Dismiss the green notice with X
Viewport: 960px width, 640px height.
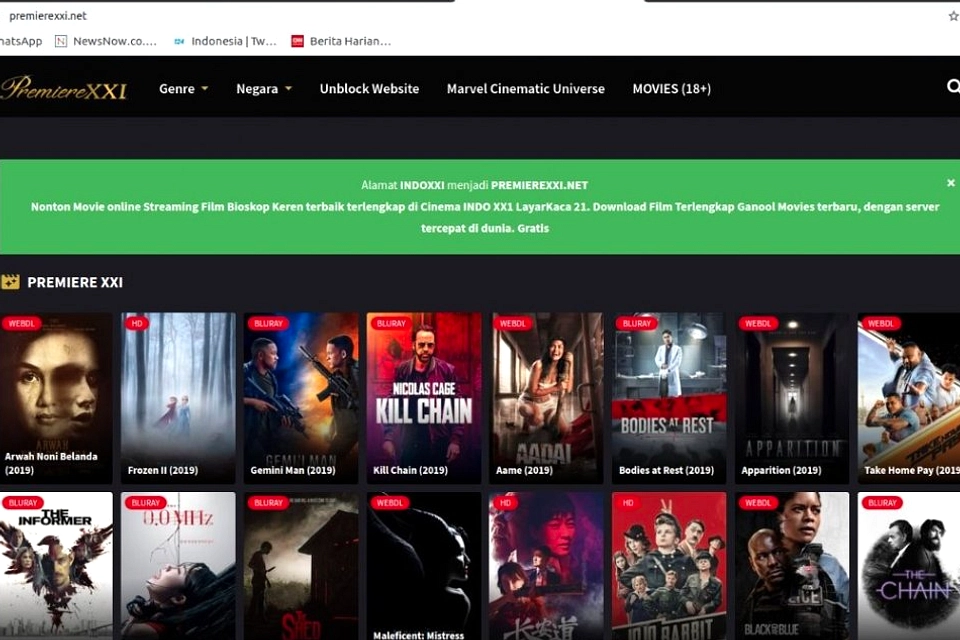(950, 183)
